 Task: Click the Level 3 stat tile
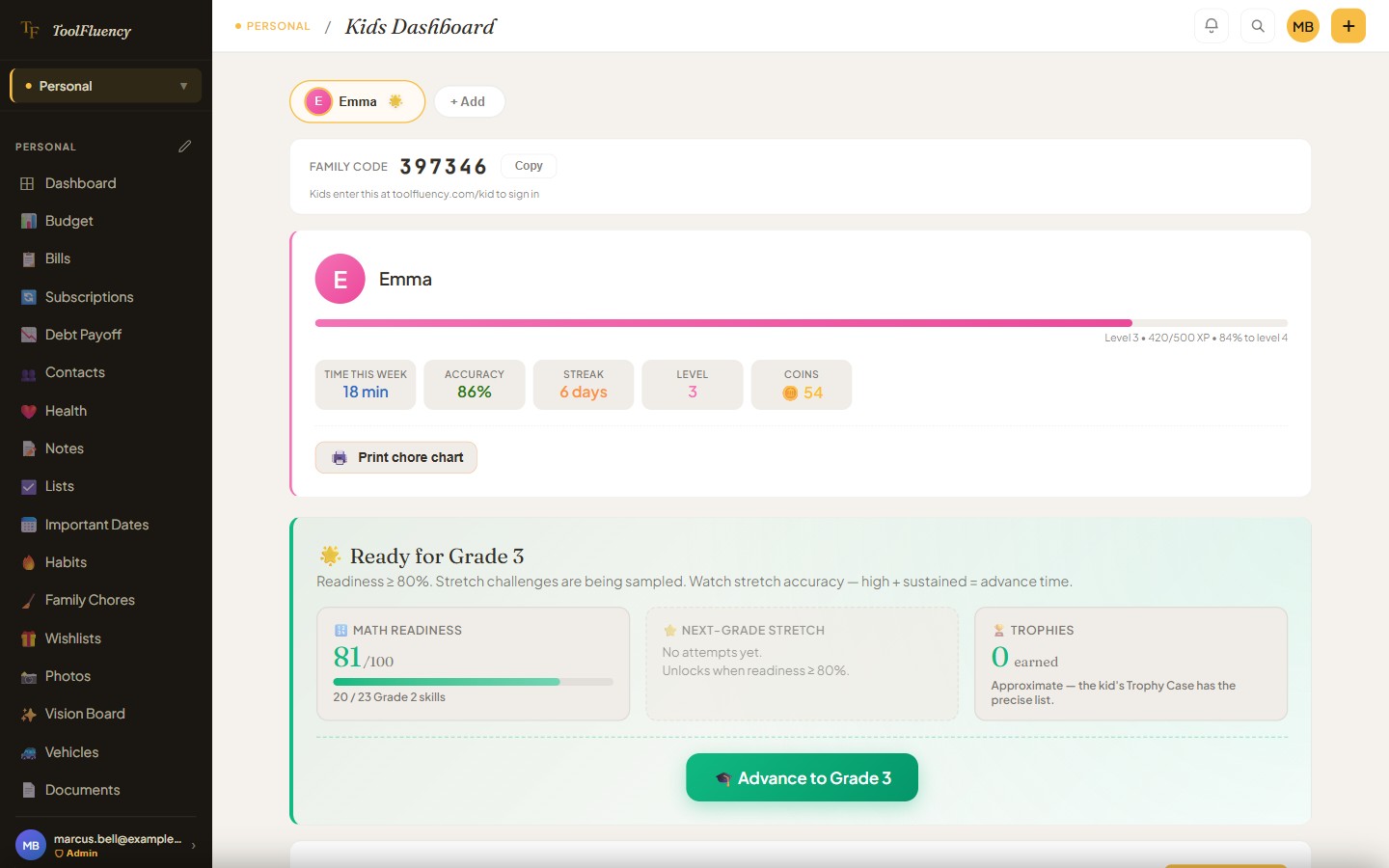pyautogui.click(x=693, y=385)
